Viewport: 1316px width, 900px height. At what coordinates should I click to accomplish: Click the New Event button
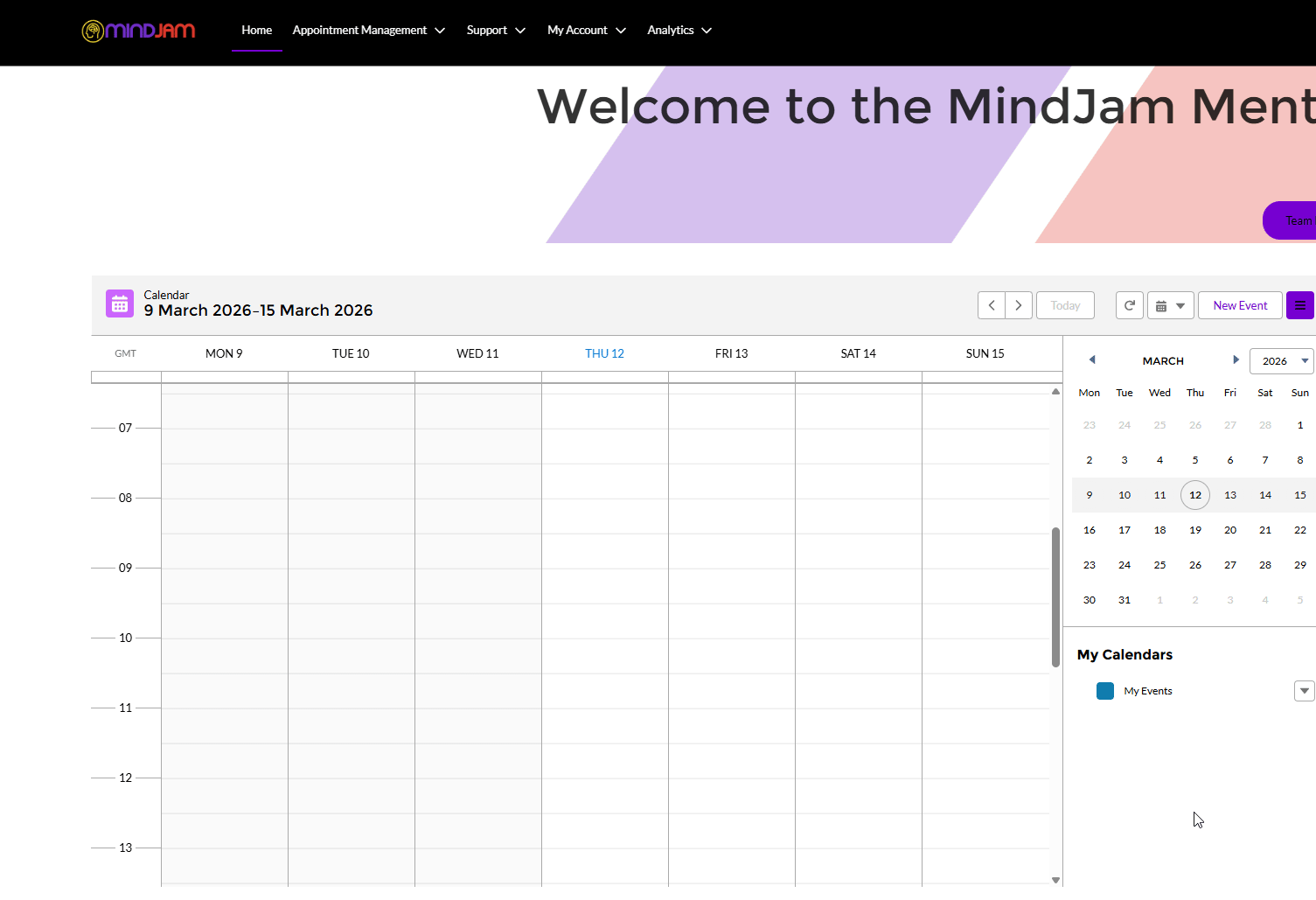pos(1240,305)
